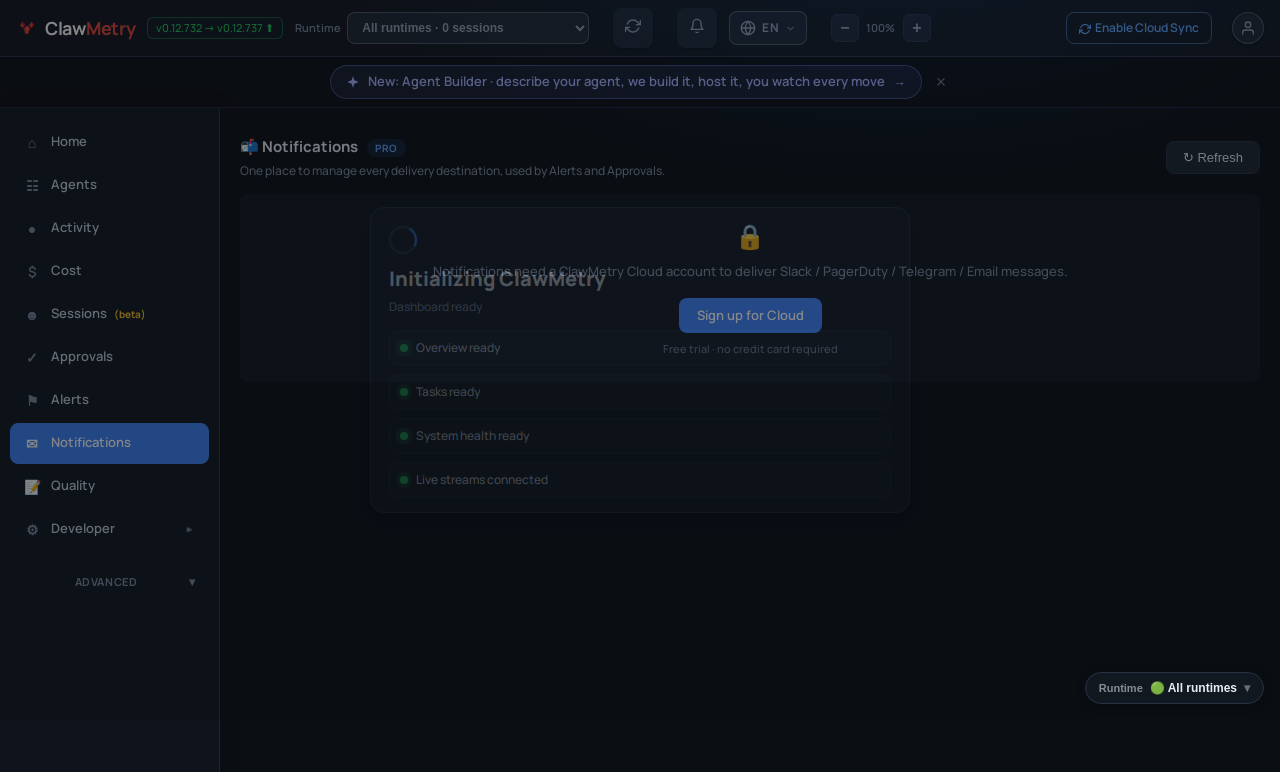Click the Alerts flag icon

pos(32,400)
